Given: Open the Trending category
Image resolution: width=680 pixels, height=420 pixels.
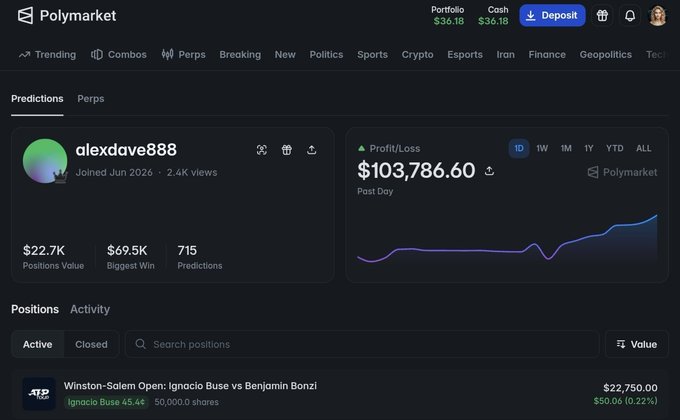Looking at the screenshot, I should [47, 55].
